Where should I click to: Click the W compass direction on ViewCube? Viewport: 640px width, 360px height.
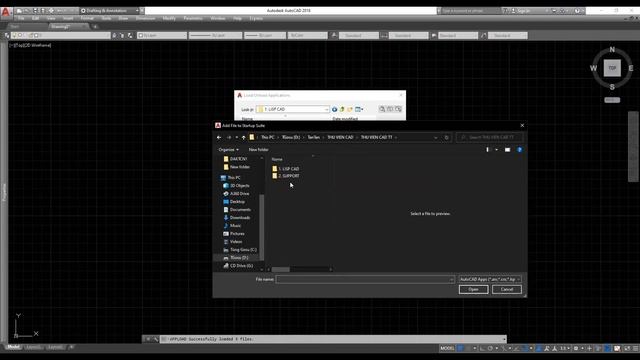(x=593, y=68)
